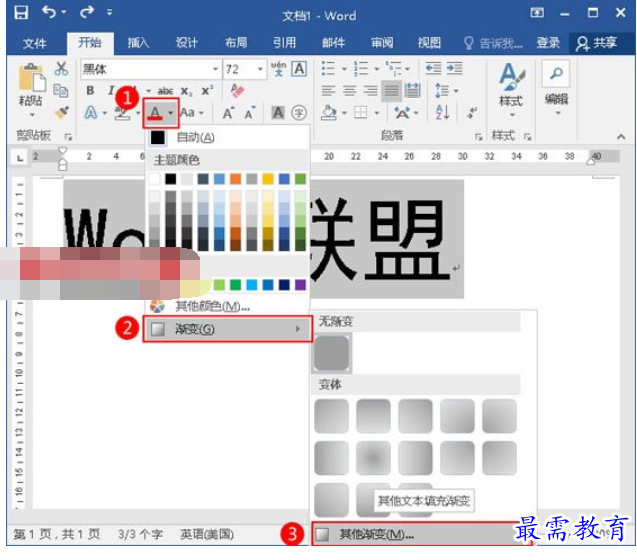
Task: Switch to the 引用 tab
Action: point(284,43)
